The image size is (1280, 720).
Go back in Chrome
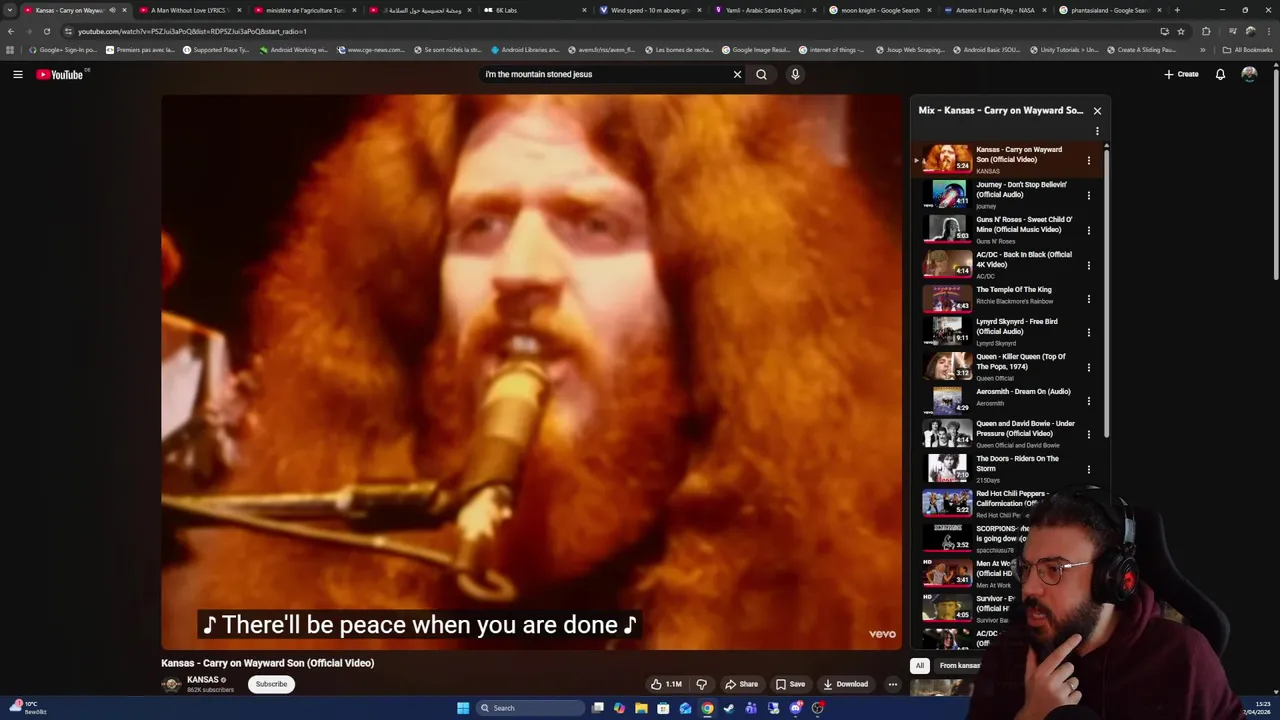click(x=11, y=31)
